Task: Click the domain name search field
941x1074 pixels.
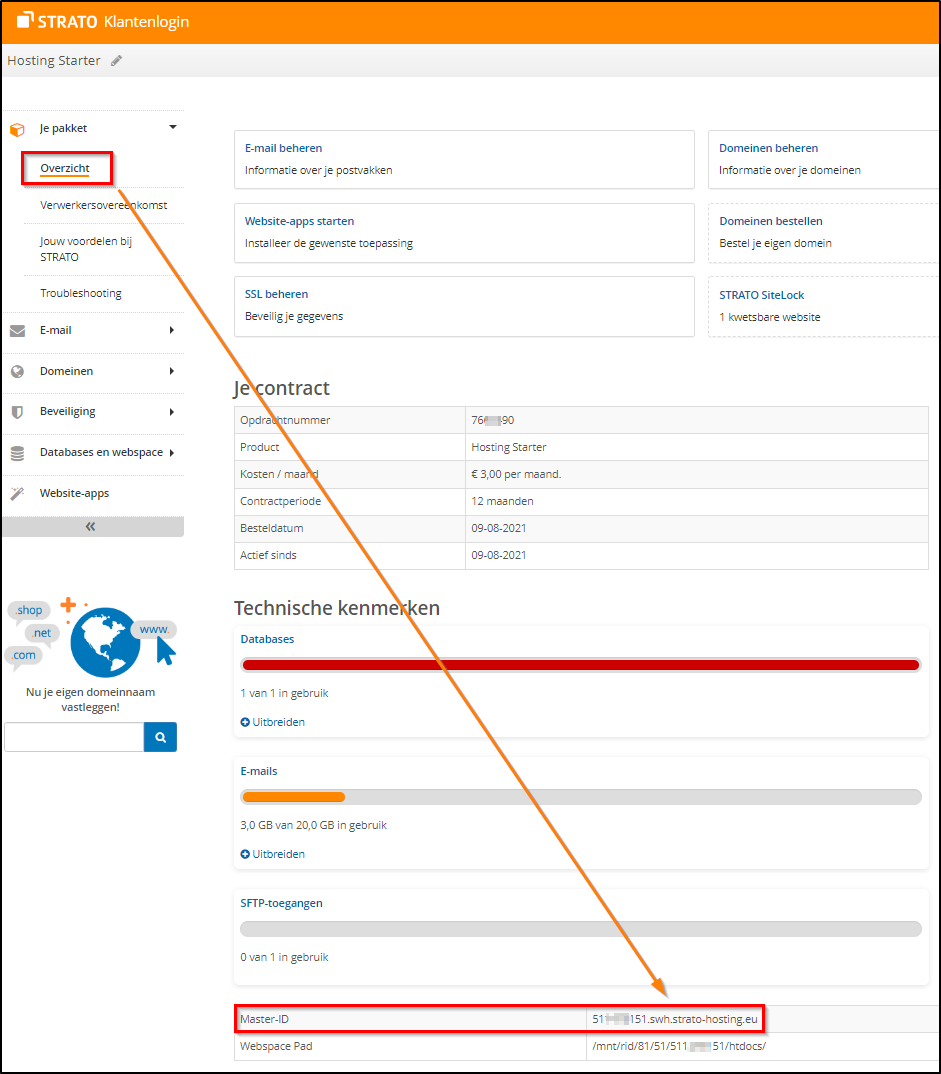Action: (74, 738)
